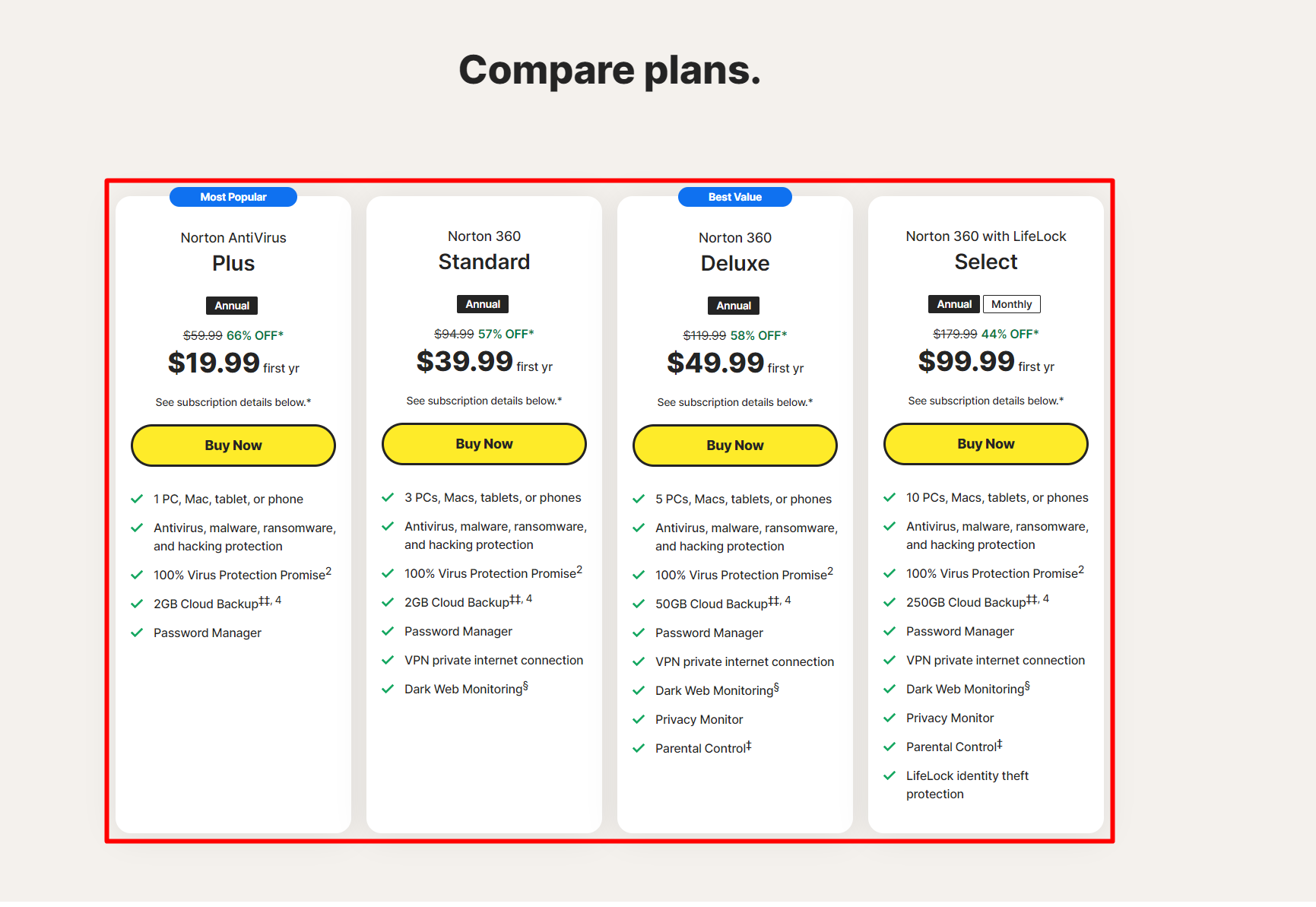The height and width of the screenshot is (907, 1316).
Task: Click checkmark beside Deluxe Privacy Monitor
Action: 639,719
